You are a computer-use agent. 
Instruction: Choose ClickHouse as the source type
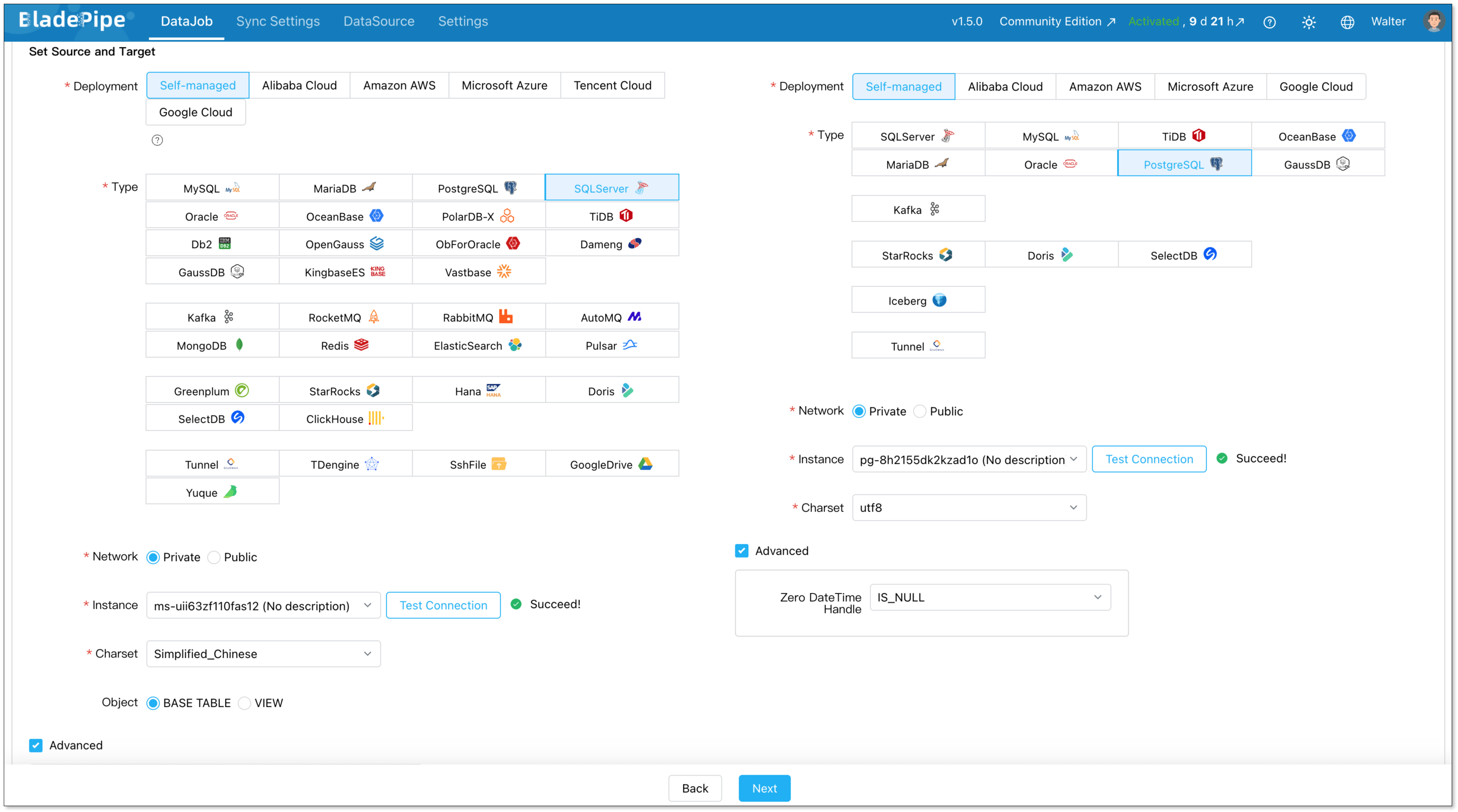point(345,419)
